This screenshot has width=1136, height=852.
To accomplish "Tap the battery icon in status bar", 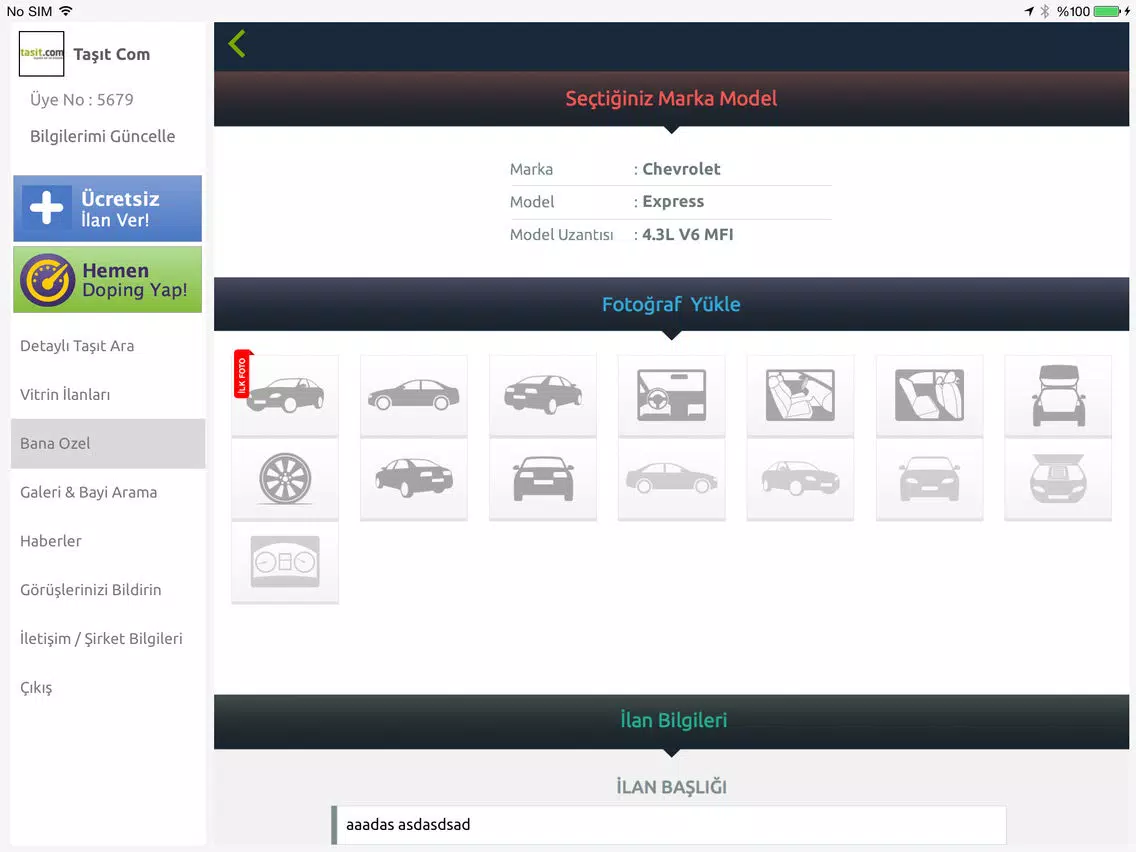I will (x=1108, y=11).
